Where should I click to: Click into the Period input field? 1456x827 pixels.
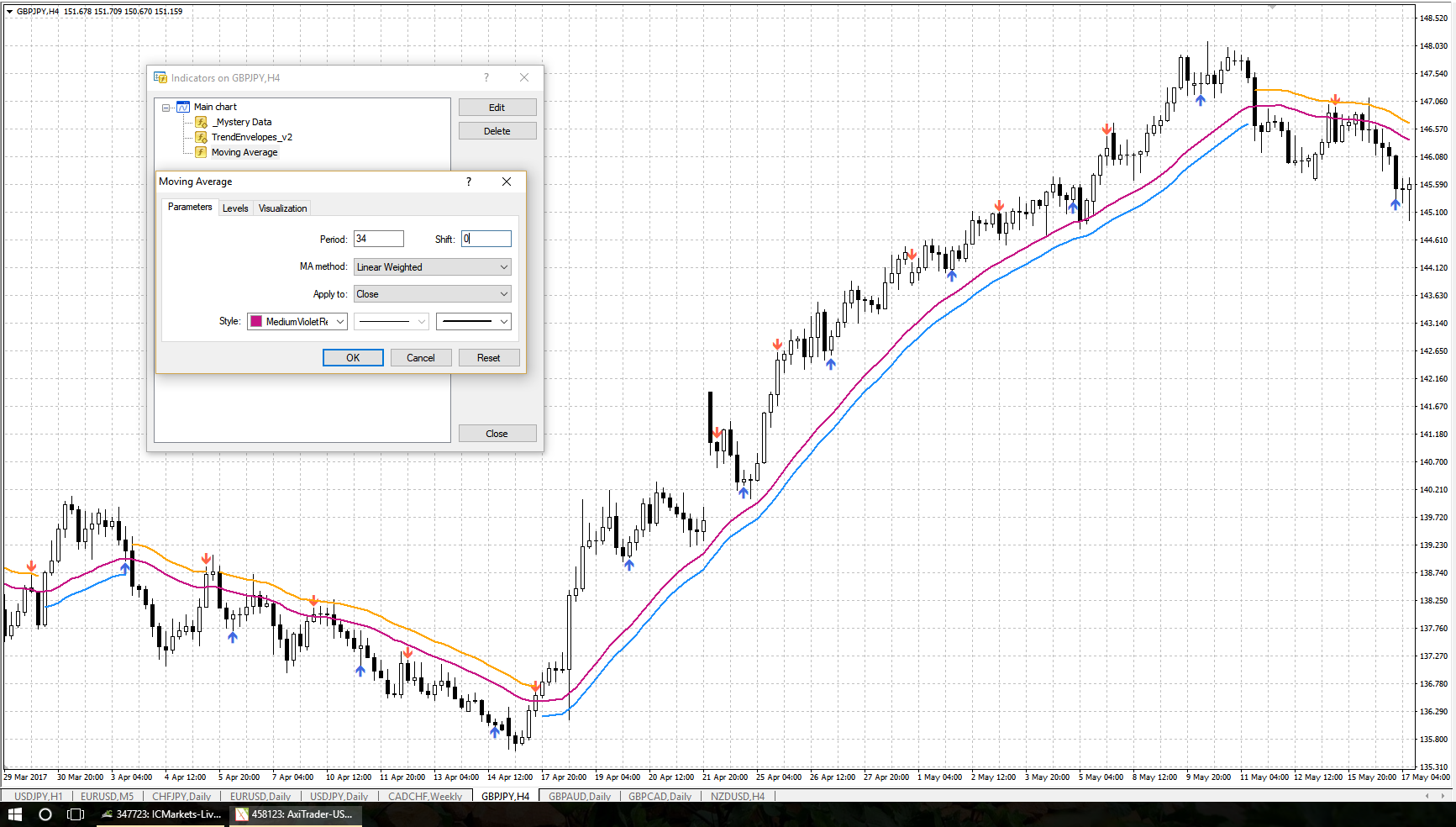click(379, 239)
